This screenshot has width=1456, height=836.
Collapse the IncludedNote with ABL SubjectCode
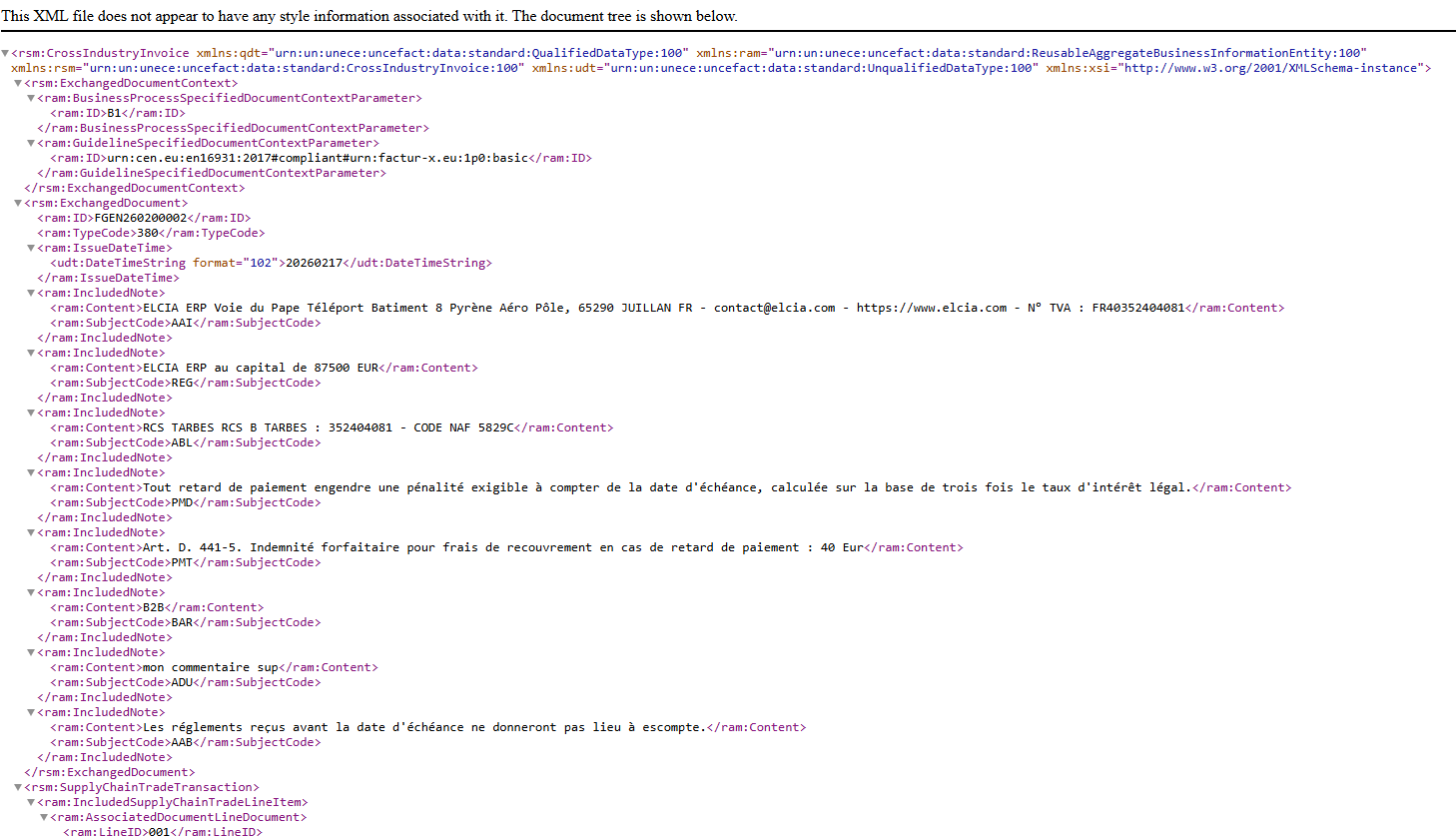click(31, 412)
